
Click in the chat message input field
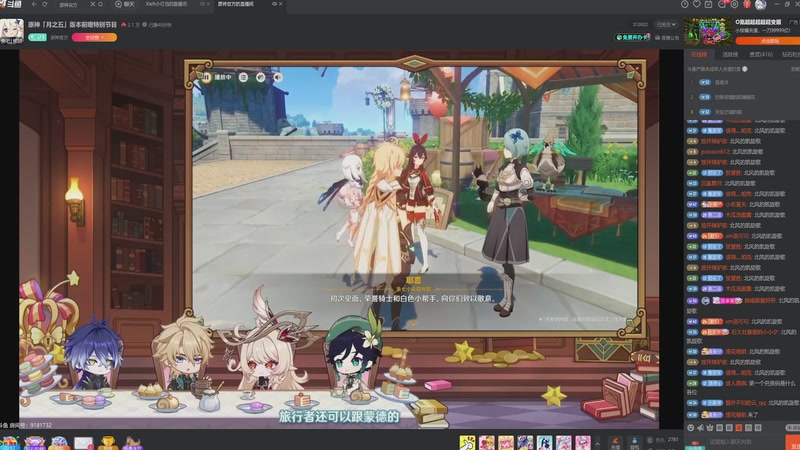point(745,442)
